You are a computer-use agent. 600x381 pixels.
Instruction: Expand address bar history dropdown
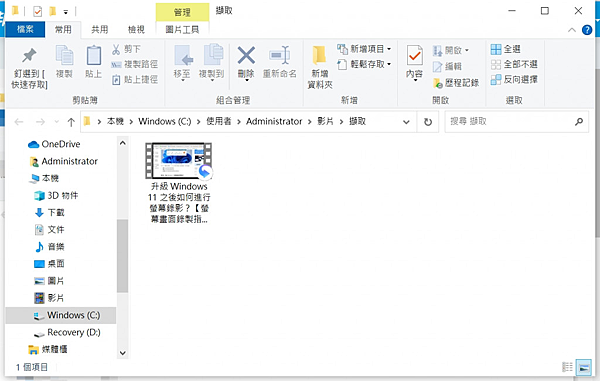pos(406,122)
